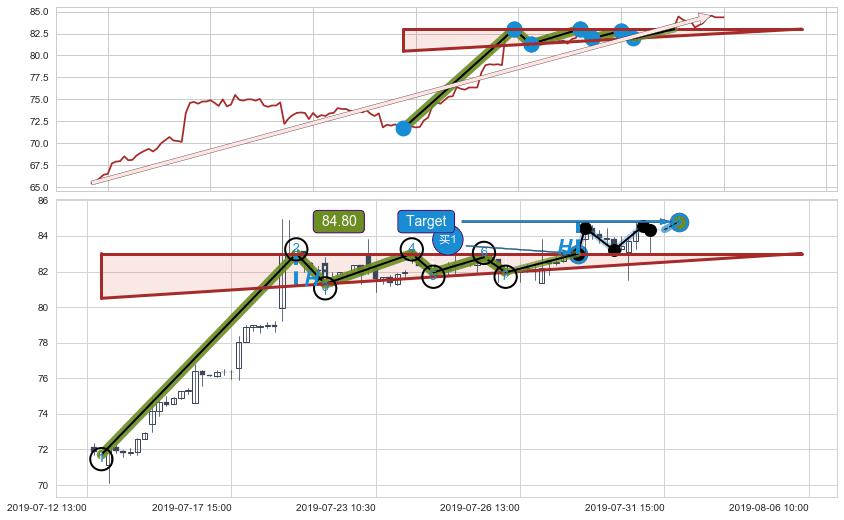Select the 2019-07-31 15:00 date axis label
Image resolution: width=844 pixels, height=520 pixels.
point(624,508)
